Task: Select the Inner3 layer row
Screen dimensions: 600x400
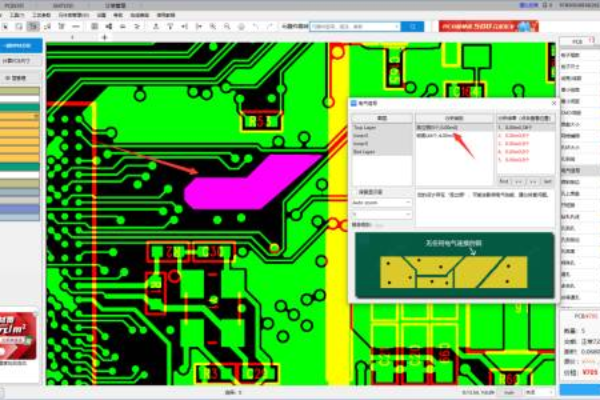Action: 382,144
